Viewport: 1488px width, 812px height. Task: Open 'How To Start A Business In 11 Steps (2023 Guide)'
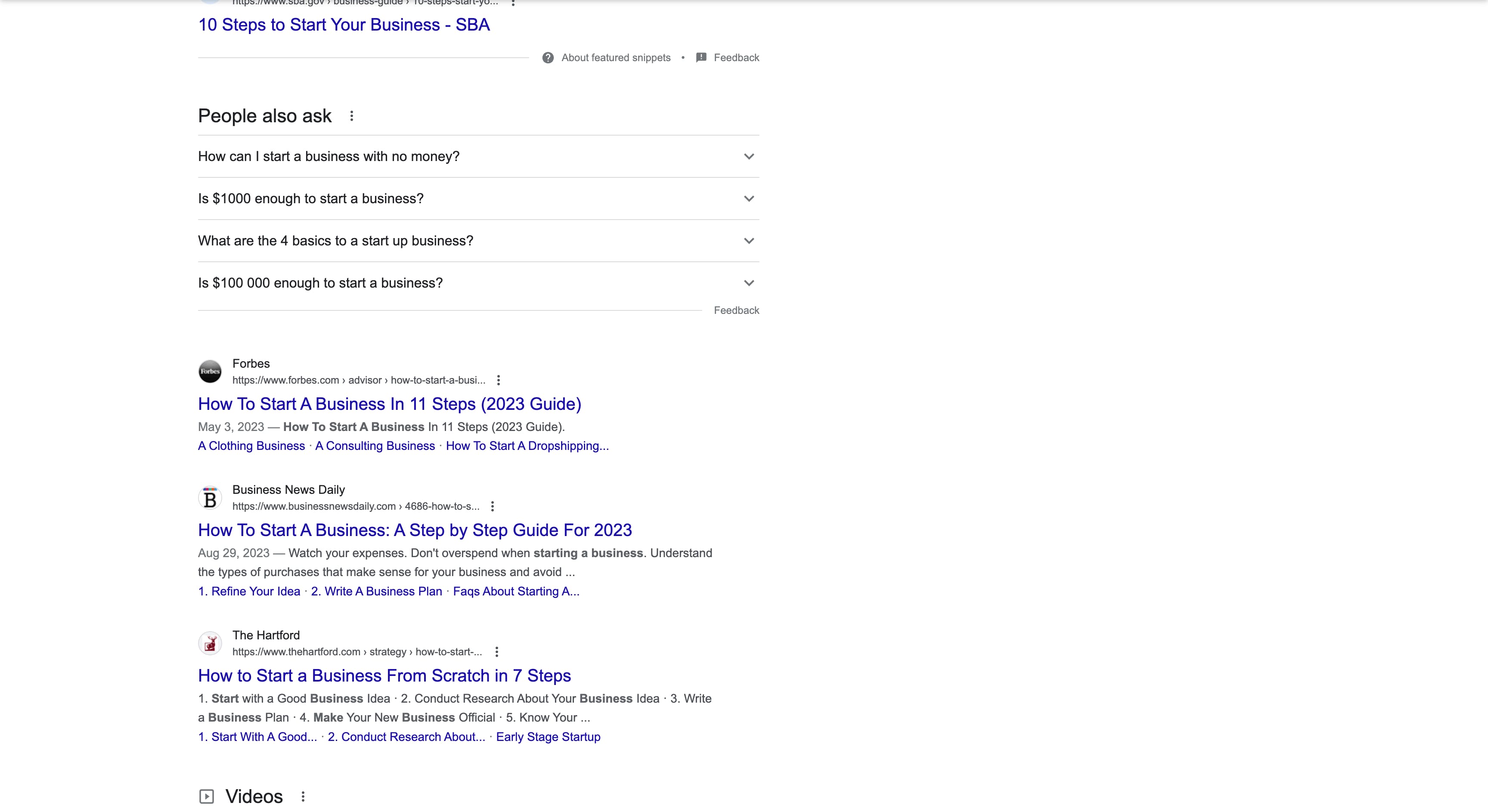(x=389, y=404)
